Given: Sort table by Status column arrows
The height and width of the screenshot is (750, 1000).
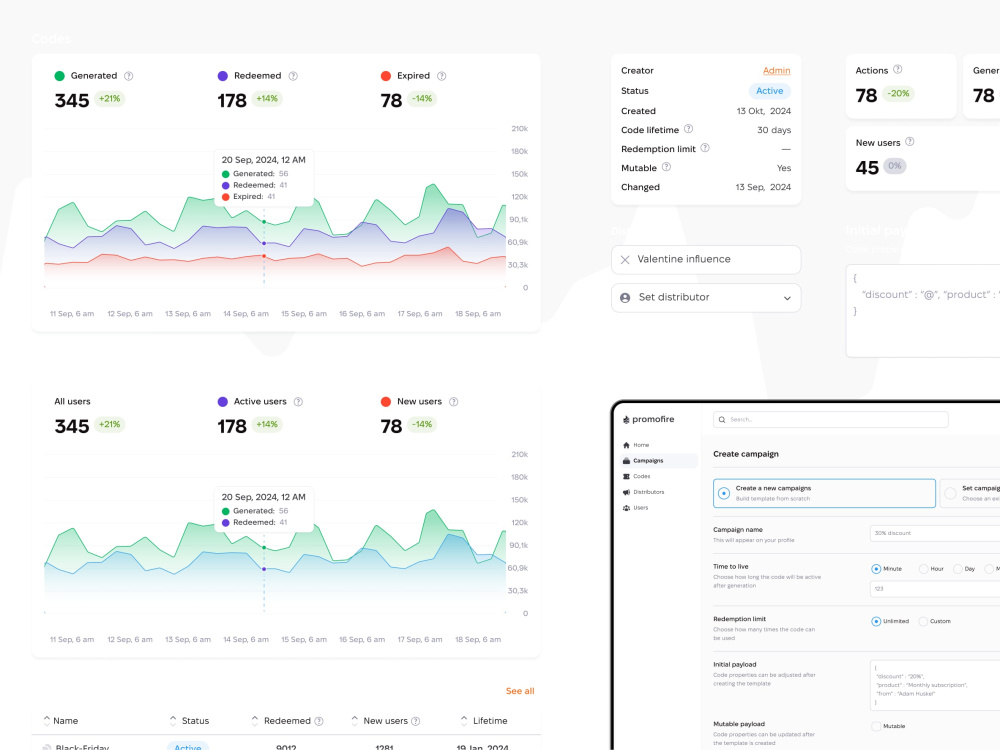Looking at the screenshot, I should (173, 721).
